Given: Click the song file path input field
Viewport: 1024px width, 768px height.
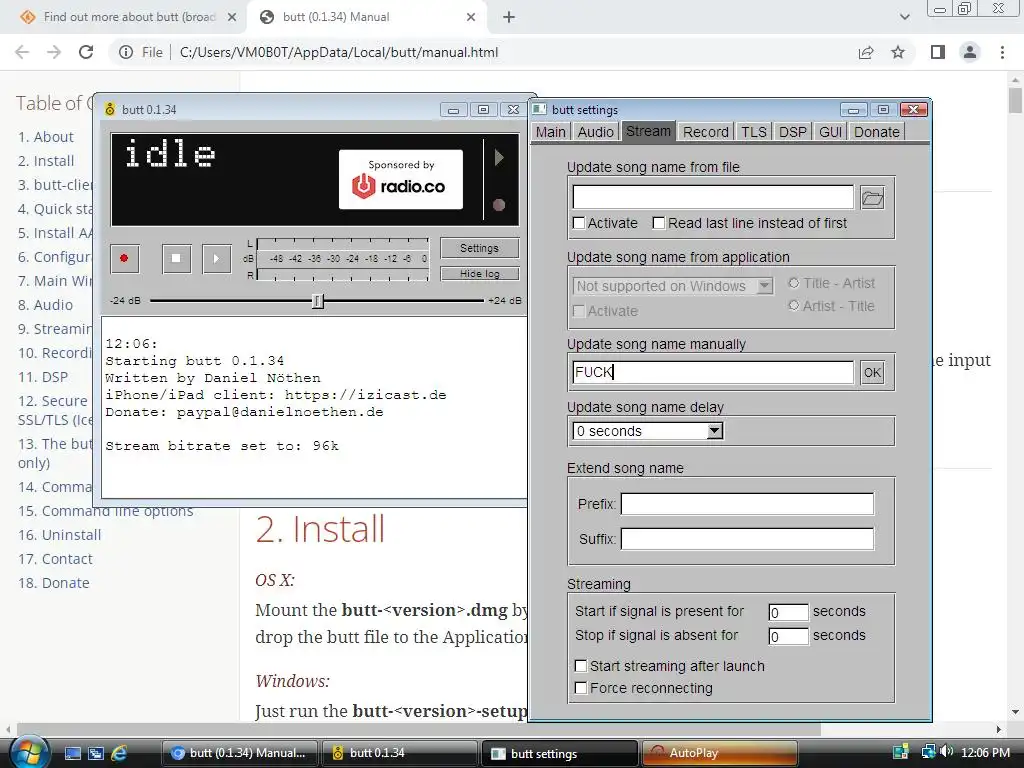Looking at the screenshot, I should tap(712, 197).
